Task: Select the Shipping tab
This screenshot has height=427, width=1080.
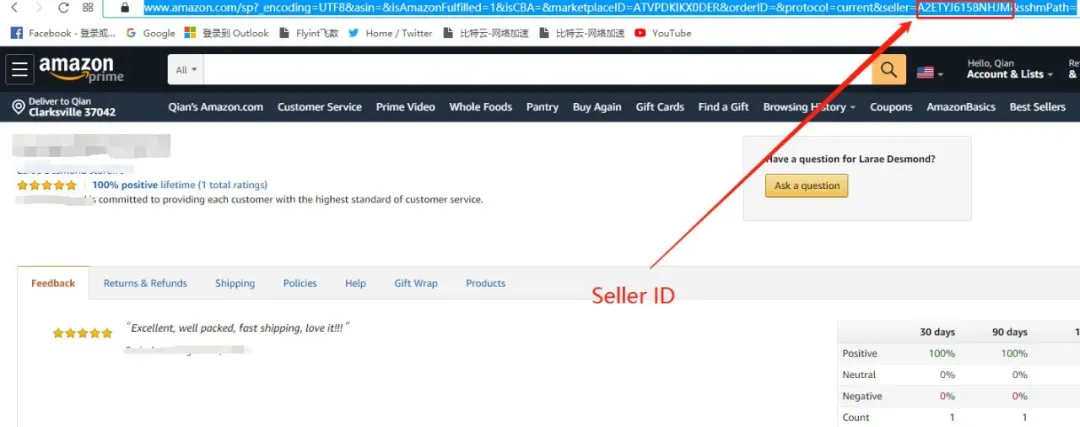Action: 235,283
